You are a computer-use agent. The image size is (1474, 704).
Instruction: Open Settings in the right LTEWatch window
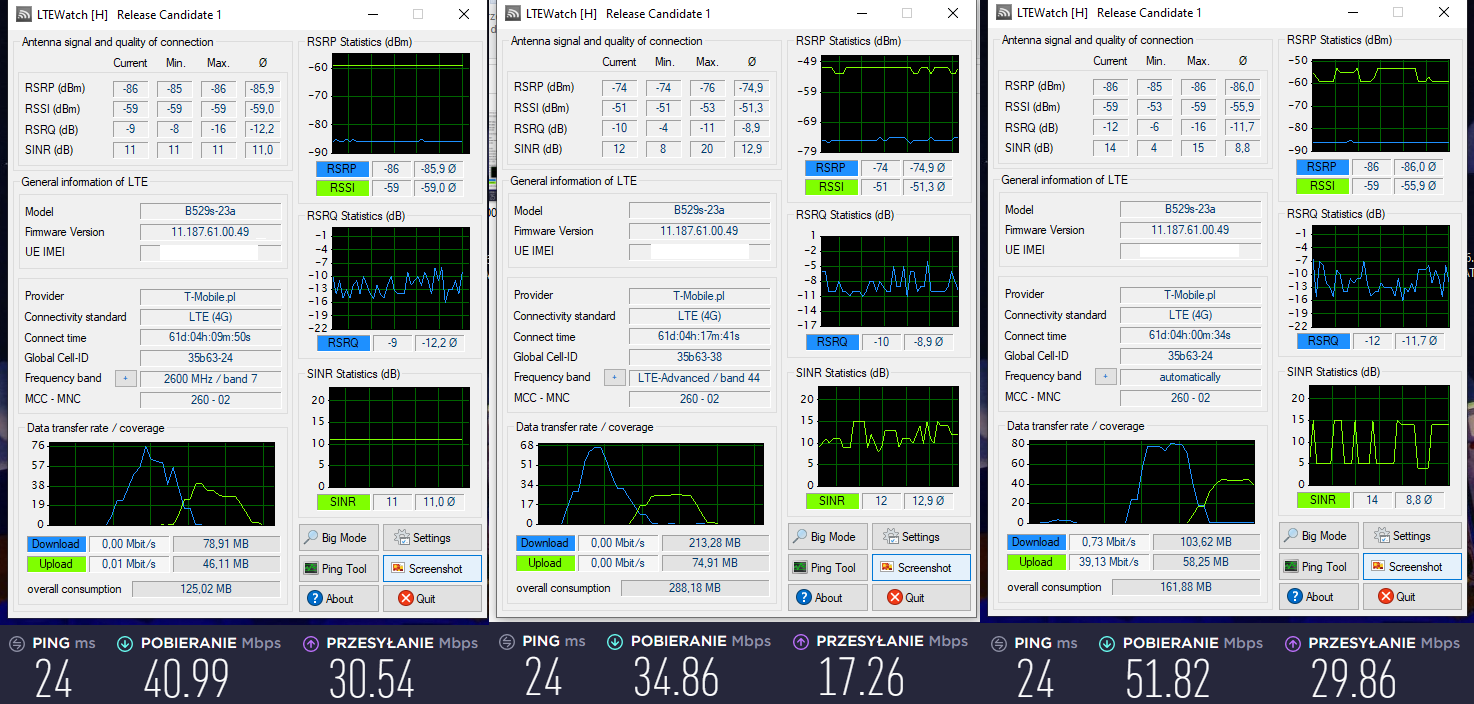click(1412, 536)
